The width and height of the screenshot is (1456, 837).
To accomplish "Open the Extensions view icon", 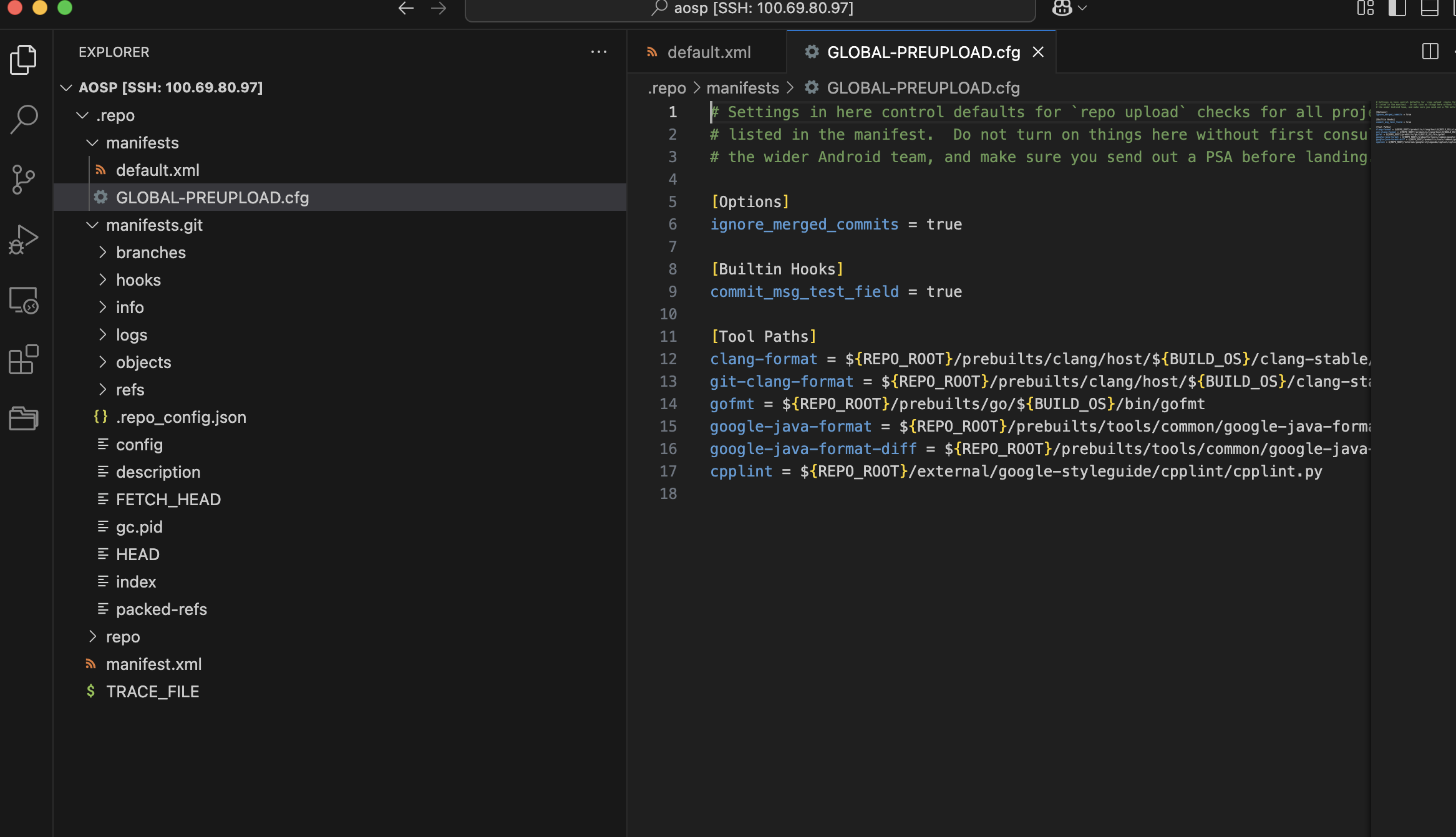I will point(24,360).
